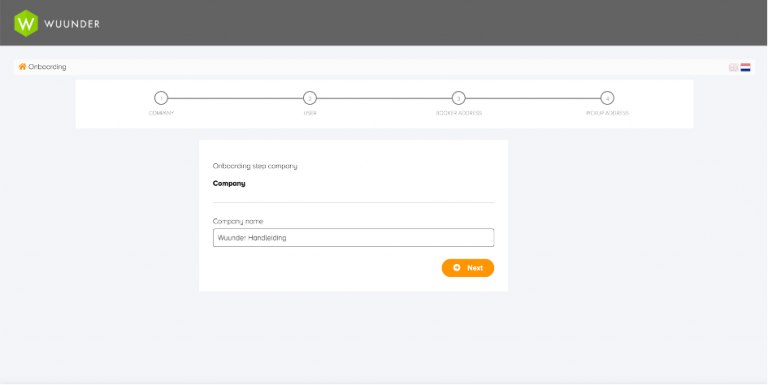768x385 pixels.
Task: Click the Next button
Action: (468, 268)
